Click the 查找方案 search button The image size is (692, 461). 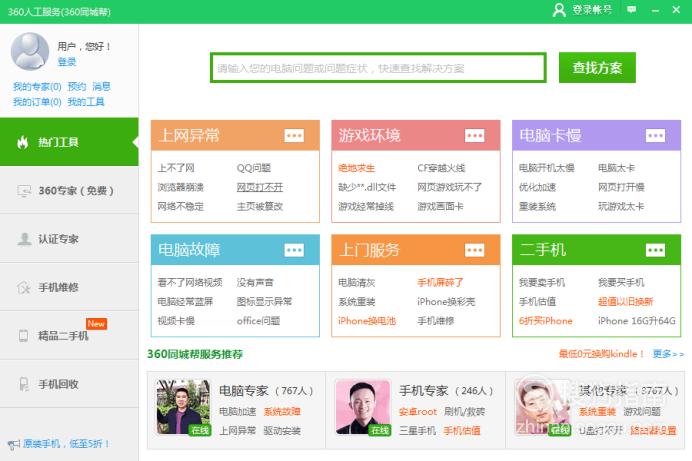[597, 67]
